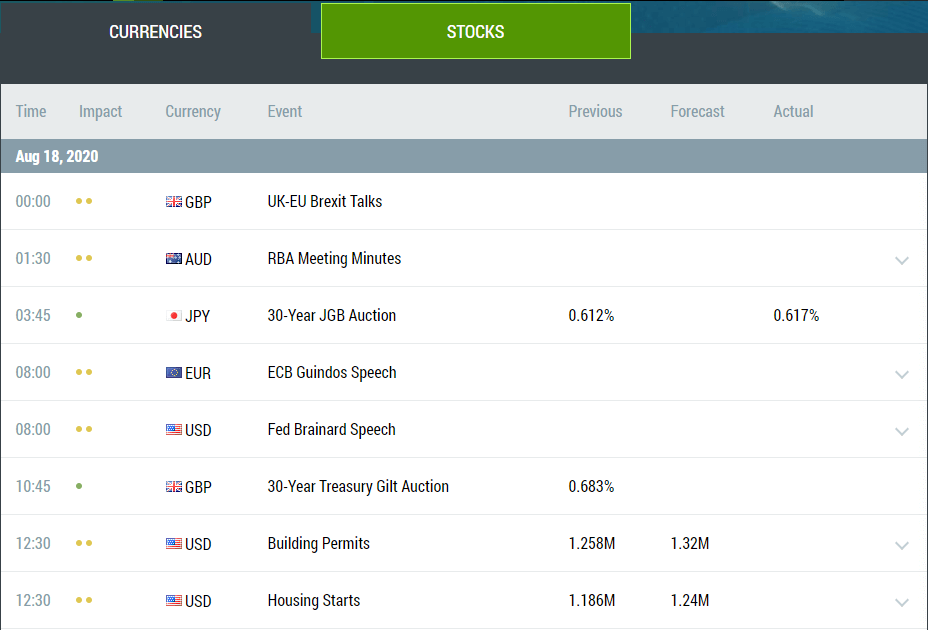928x630 pixels.
Task: Open the UK-EU Brexit Talks event
Action: tap(325, 202)
